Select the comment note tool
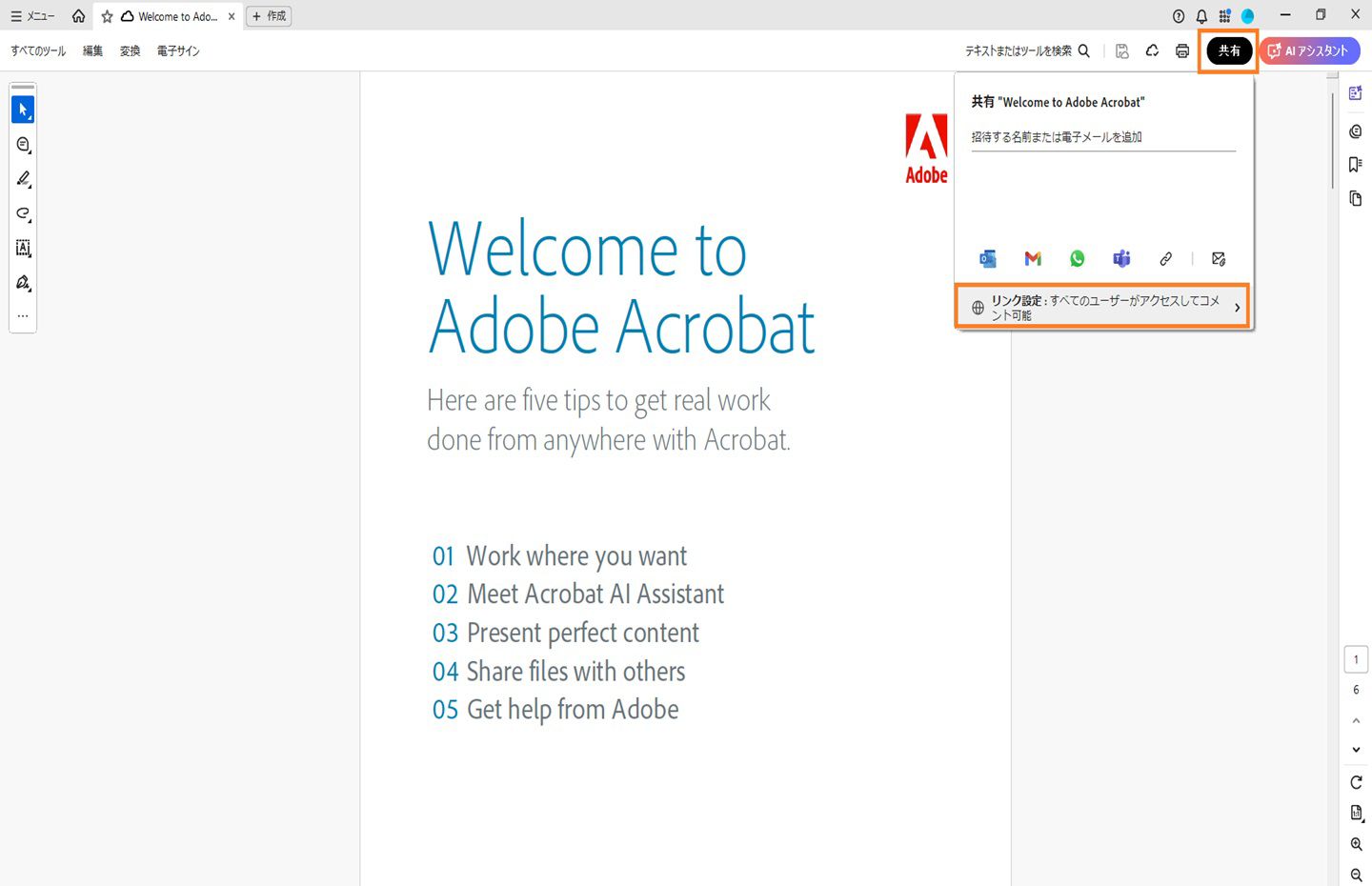The width and height of the screenshot is (1372, 886). tap(23, 145)
